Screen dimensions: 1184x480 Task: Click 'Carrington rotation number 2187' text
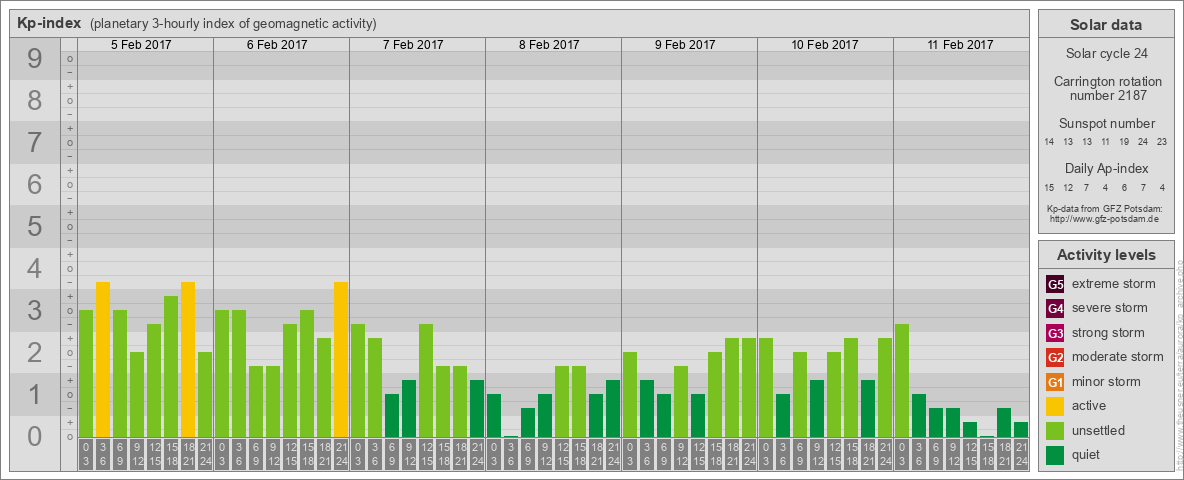click(1106, 88)
